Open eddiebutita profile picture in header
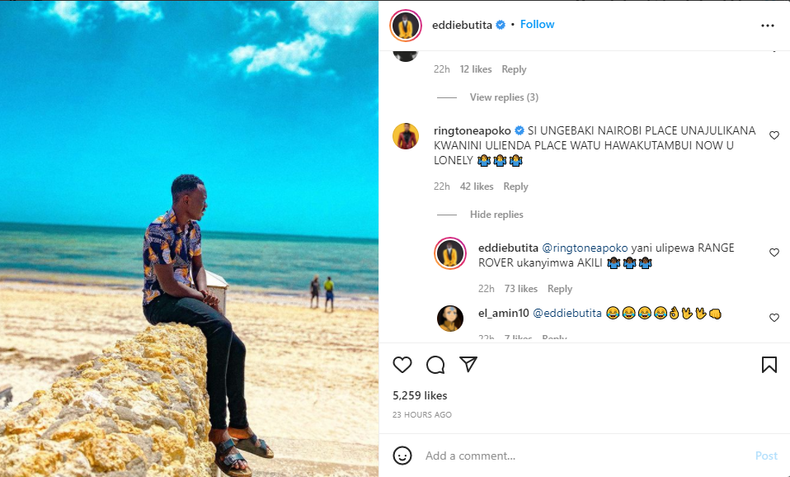Viewport: 790px width, 477px height. (x=405, y=25)
